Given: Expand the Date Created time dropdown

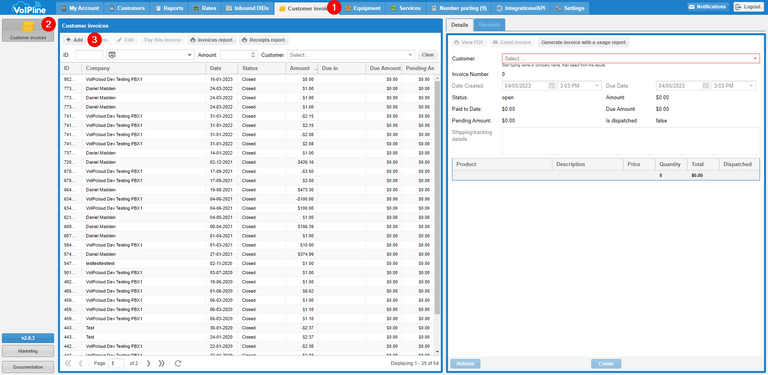Looking at the screenshot, I should click(x=597, y=86).
